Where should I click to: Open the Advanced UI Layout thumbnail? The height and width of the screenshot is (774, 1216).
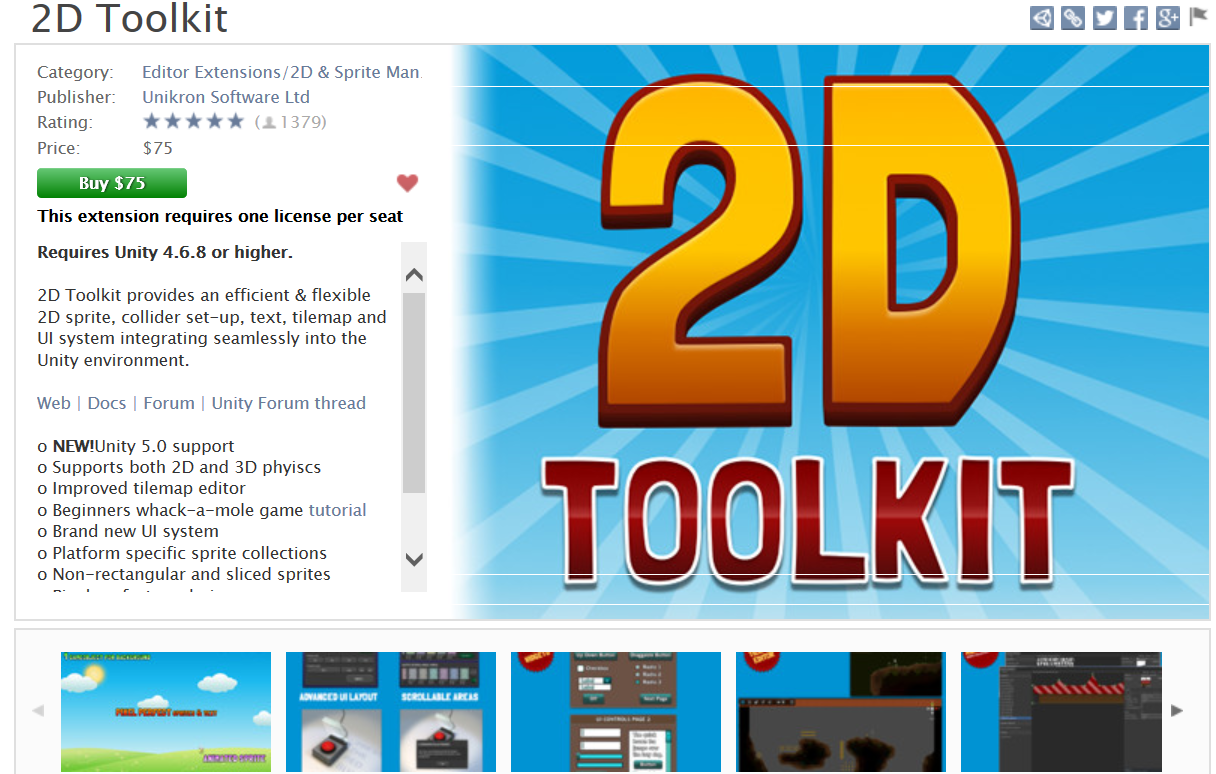coord(391,712)
